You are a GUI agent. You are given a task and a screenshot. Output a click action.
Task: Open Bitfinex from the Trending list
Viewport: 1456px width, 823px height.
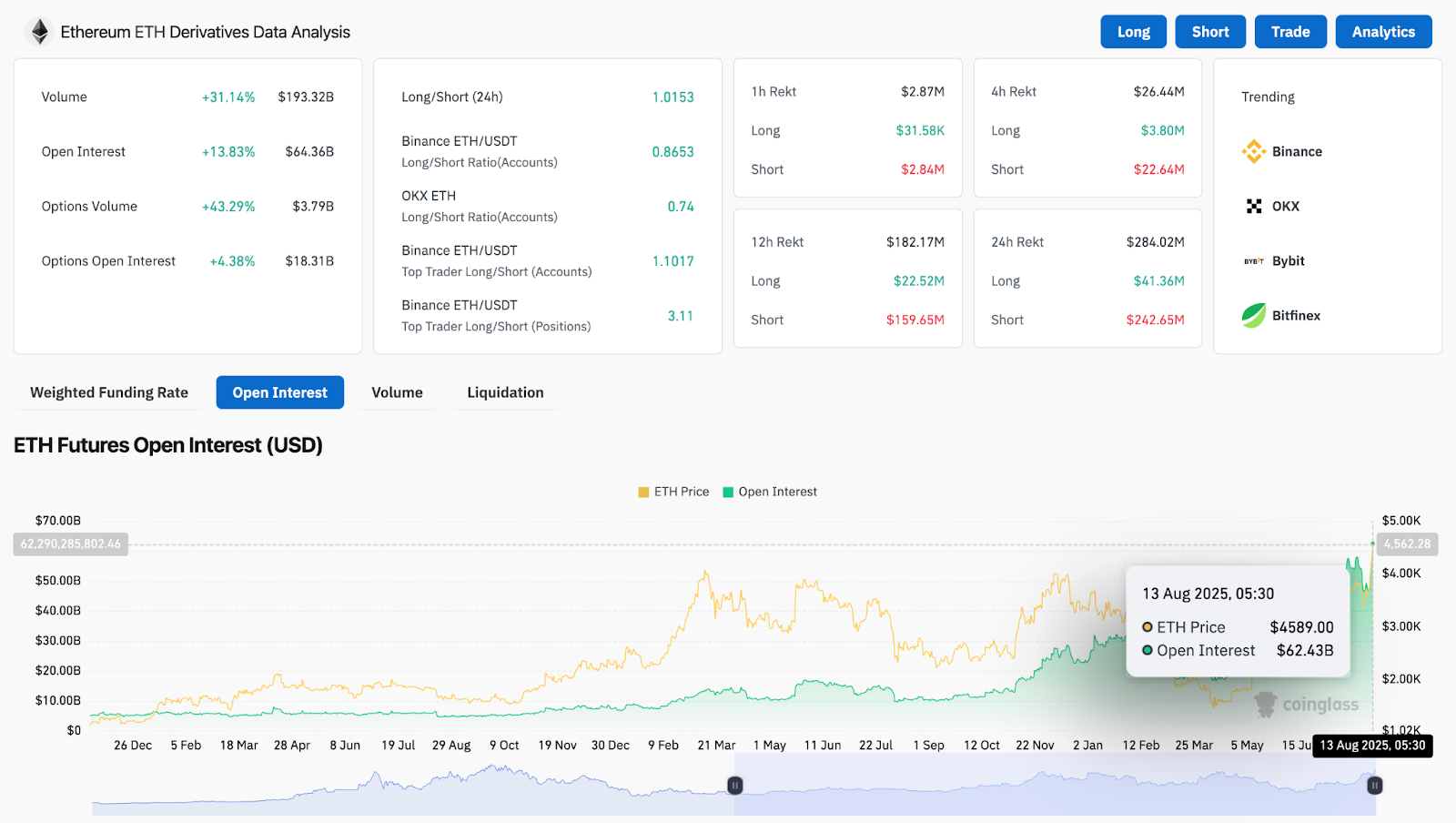pyautogui.click(x=1254, y=315)
